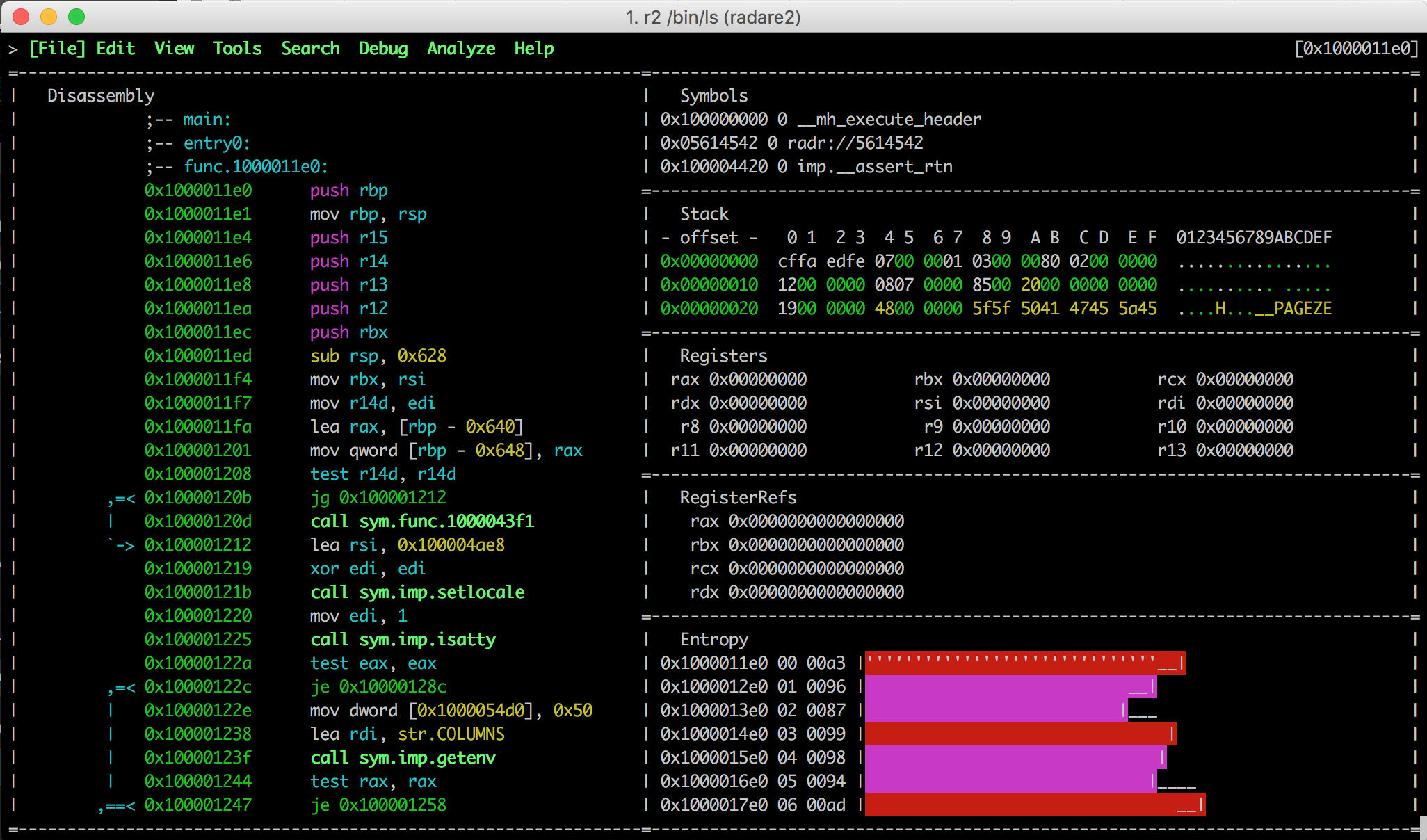This screenshot has height=840, width=1427.
Task: Open the Edit menu
Action: click(115, 49)
